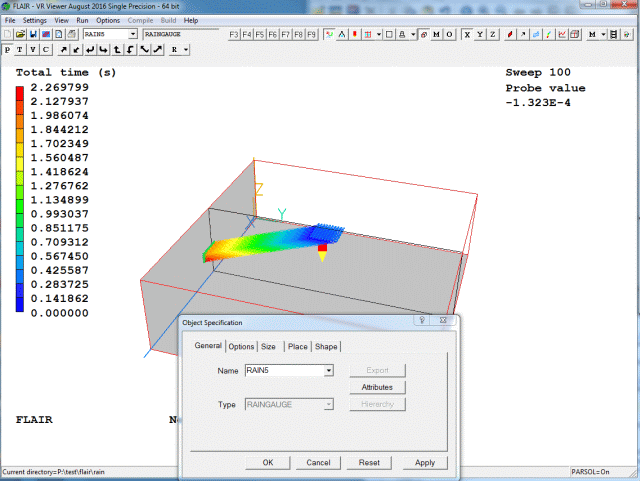Click the Z axis view button
The width and height of the screenshot is (640, 481).
[493, 34]
